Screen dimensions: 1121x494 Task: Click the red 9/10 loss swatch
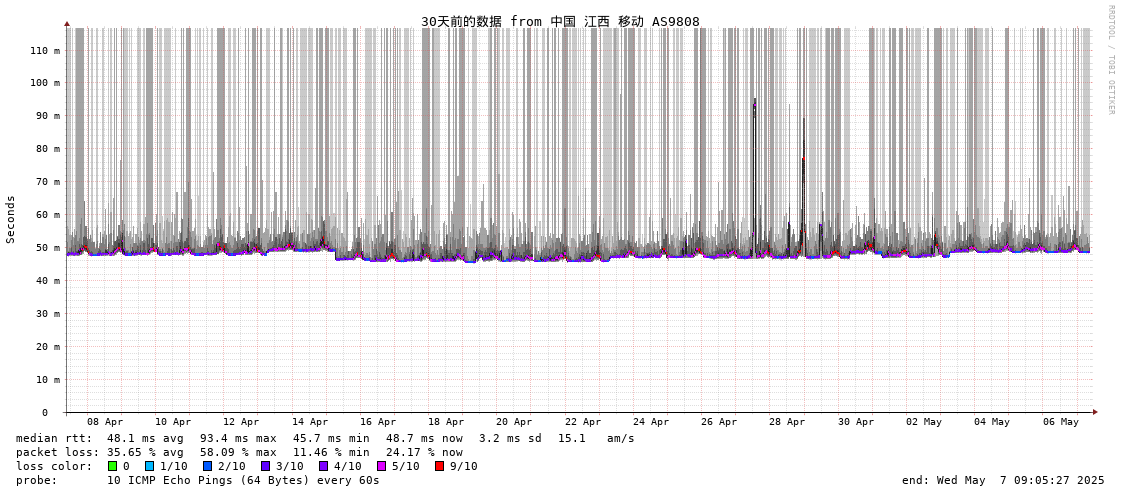point(439,466)
